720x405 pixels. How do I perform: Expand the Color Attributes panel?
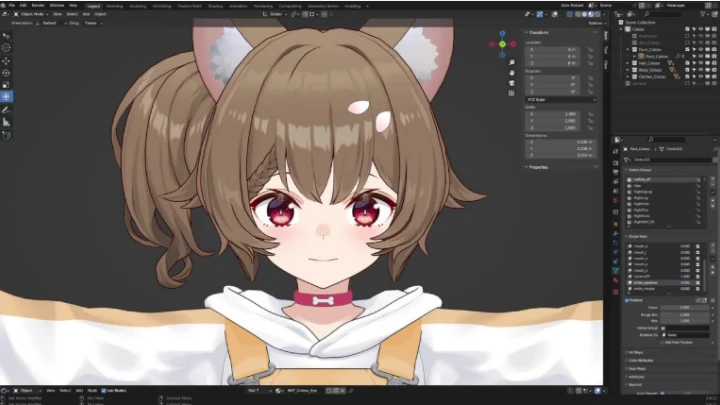pyautogui.click(x=639, y=360)
